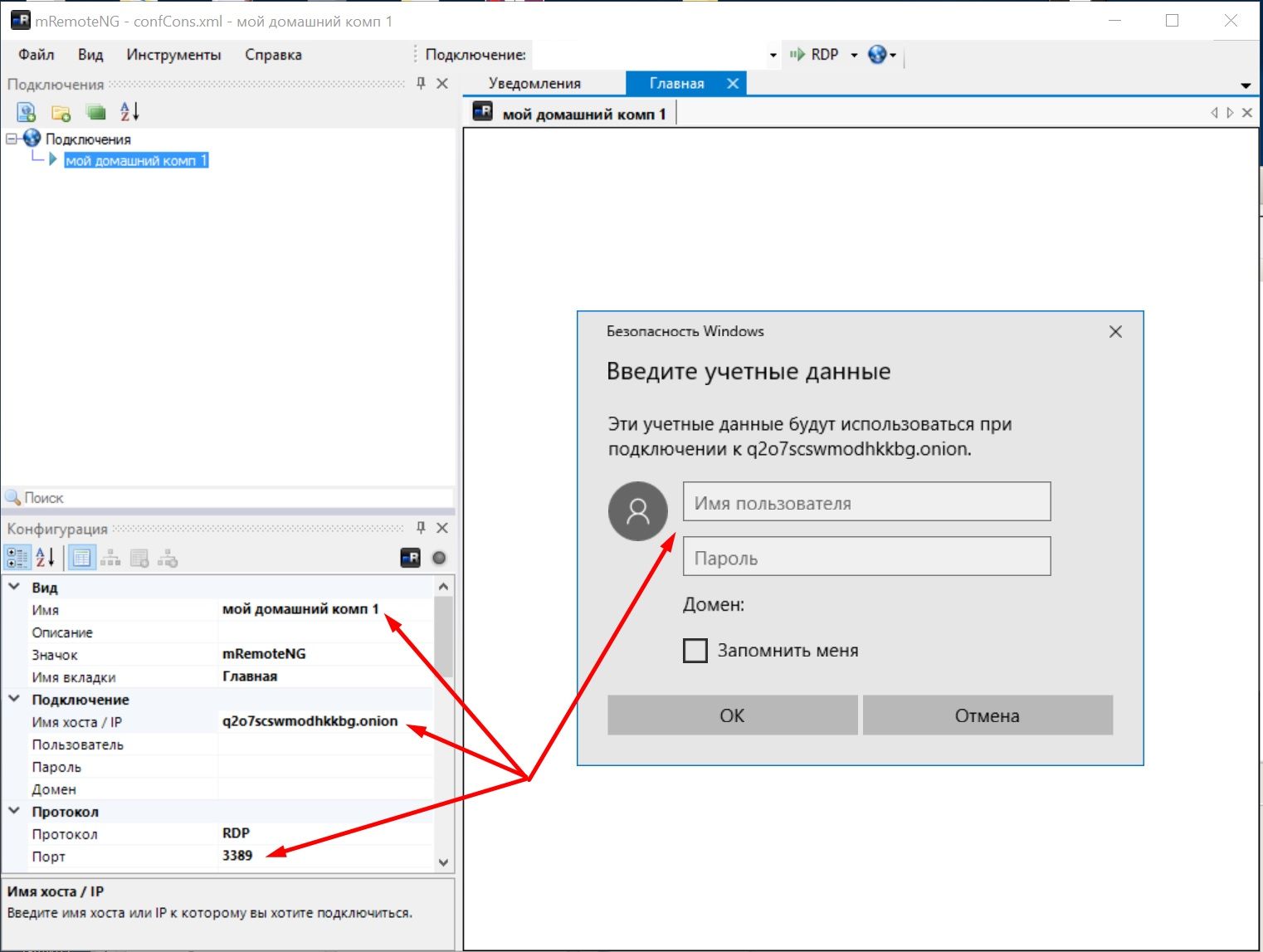
Task: Click the gray host status indicator circle
Action: [439, 558]
